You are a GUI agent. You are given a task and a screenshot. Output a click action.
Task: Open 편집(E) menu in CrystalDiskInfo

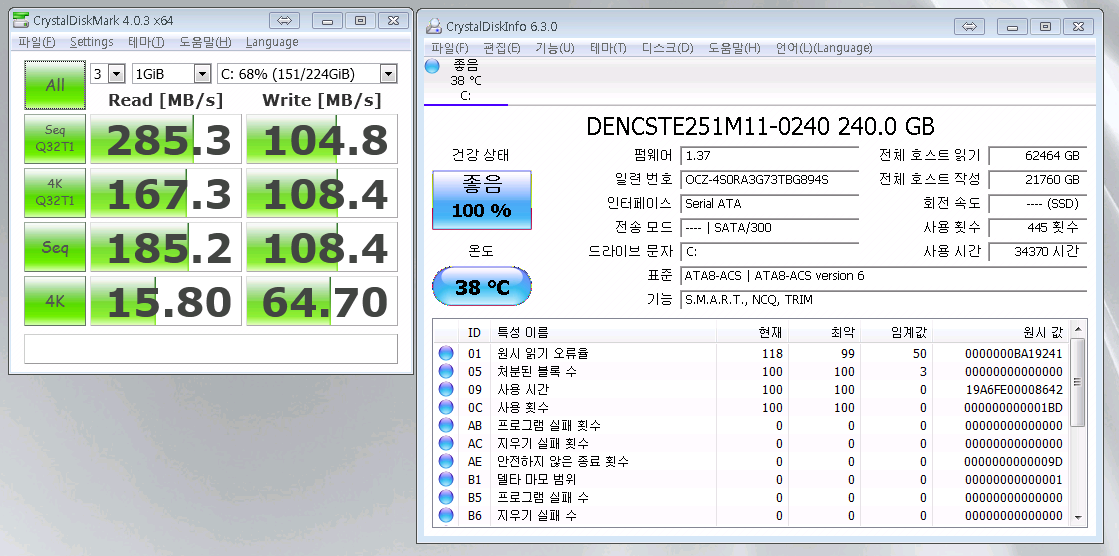point(502,48)
